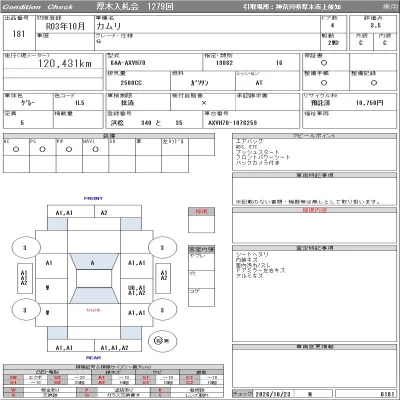Select inspector note 'アルミキズ'
This screenshot has width=400, height=400.
[249, 276]
